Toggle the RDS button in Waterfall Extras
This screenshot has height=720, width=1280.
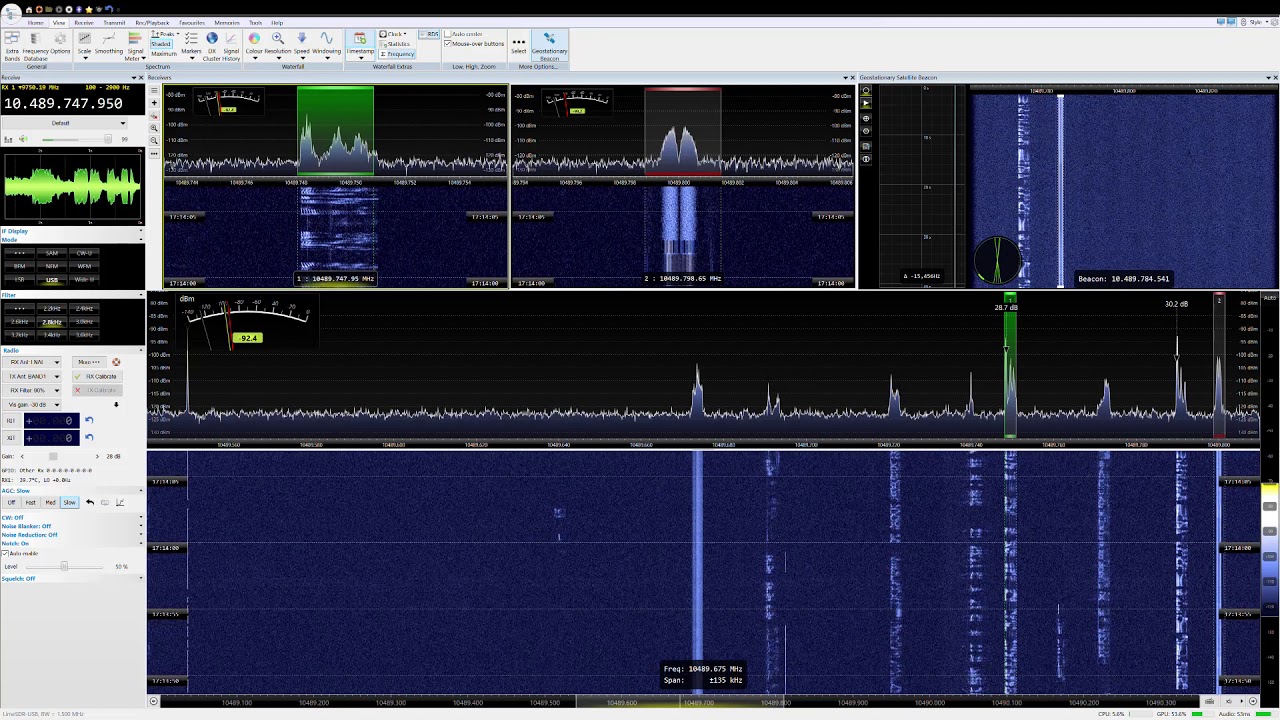pyautogui.click(x=430, y=34)
